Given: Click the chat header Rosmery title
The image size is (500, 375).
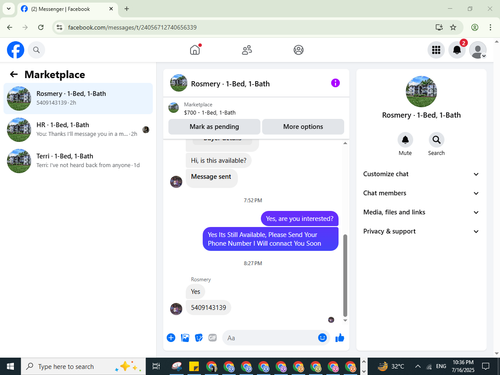Looking at the screenshot, I should (x=230, y=84).
